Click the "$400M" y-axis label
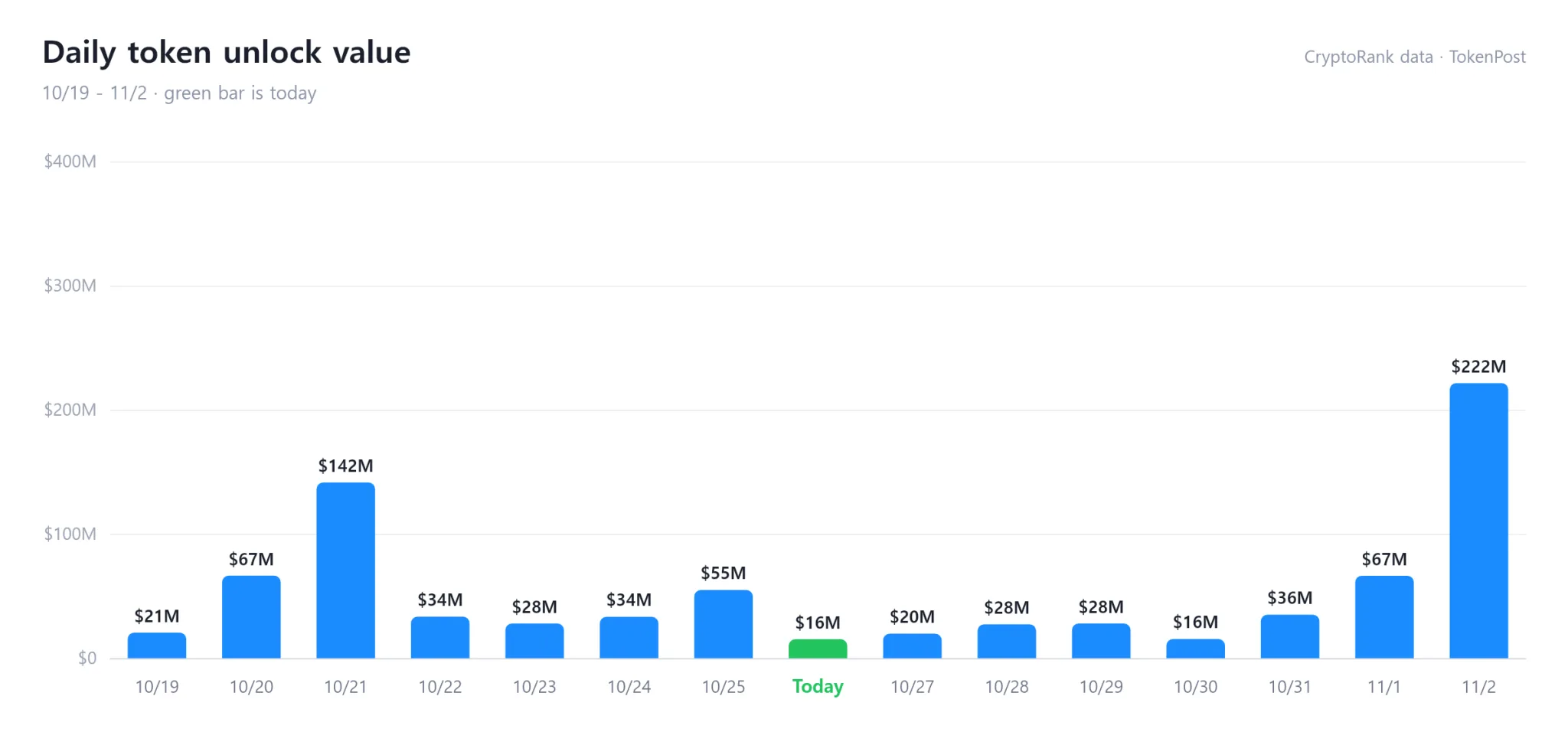Image resolution: width=1568 pixels, height=732 pixels. click(x=70, y=162)
